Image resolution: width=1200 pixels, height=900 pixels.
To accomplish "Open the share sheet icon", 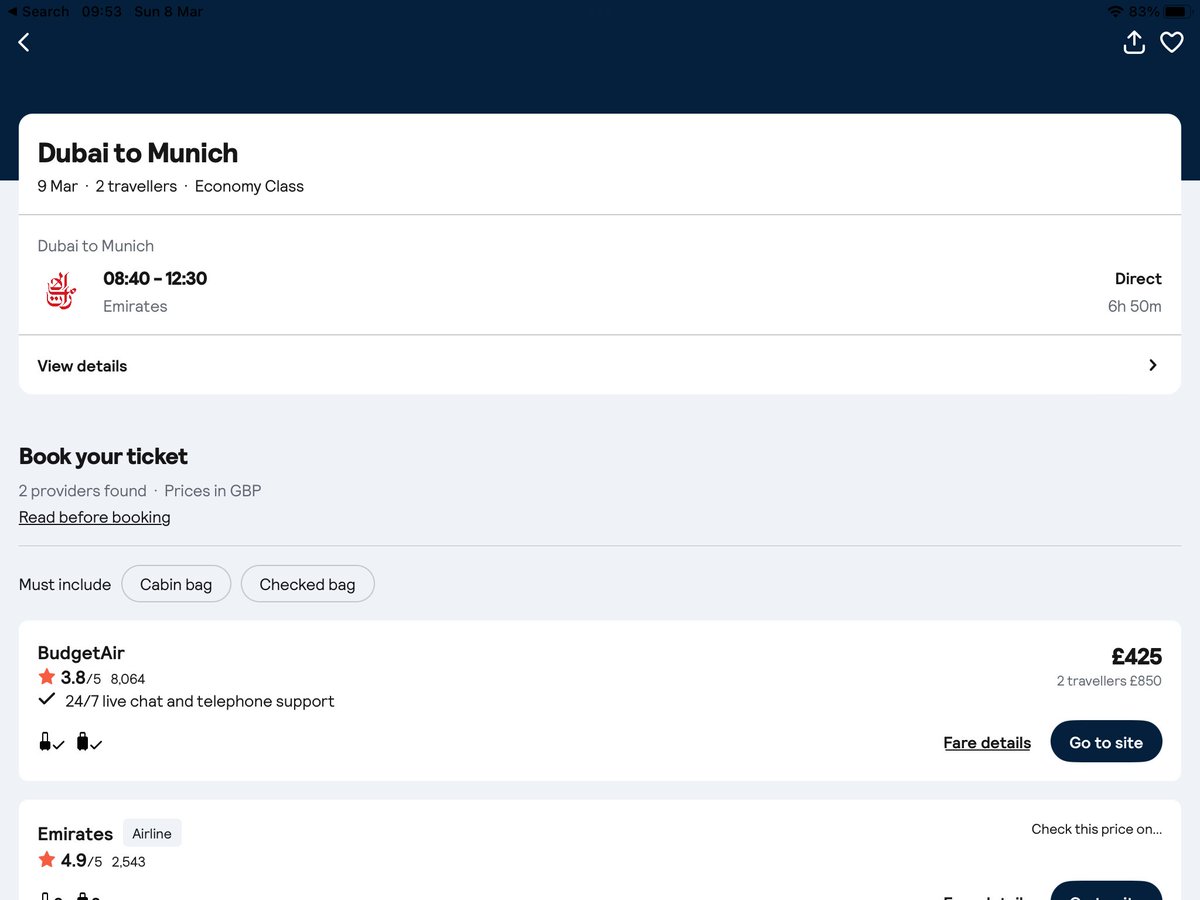I will pyautogui.click(x=1134, y=42).
